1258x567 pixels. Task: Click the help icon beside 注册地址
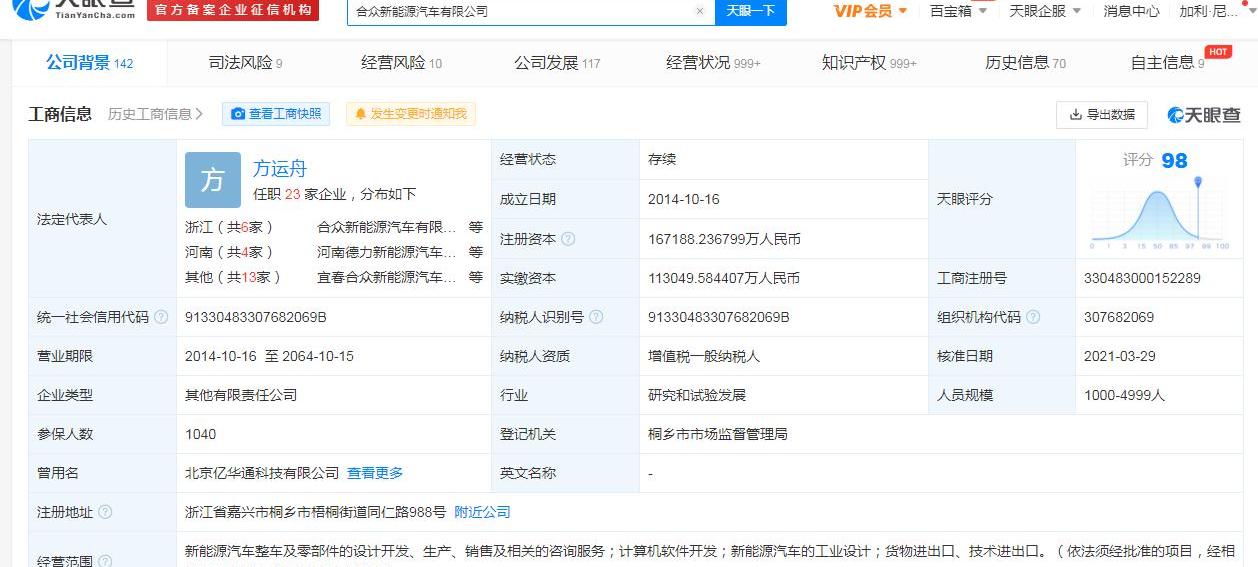(105, 512)
